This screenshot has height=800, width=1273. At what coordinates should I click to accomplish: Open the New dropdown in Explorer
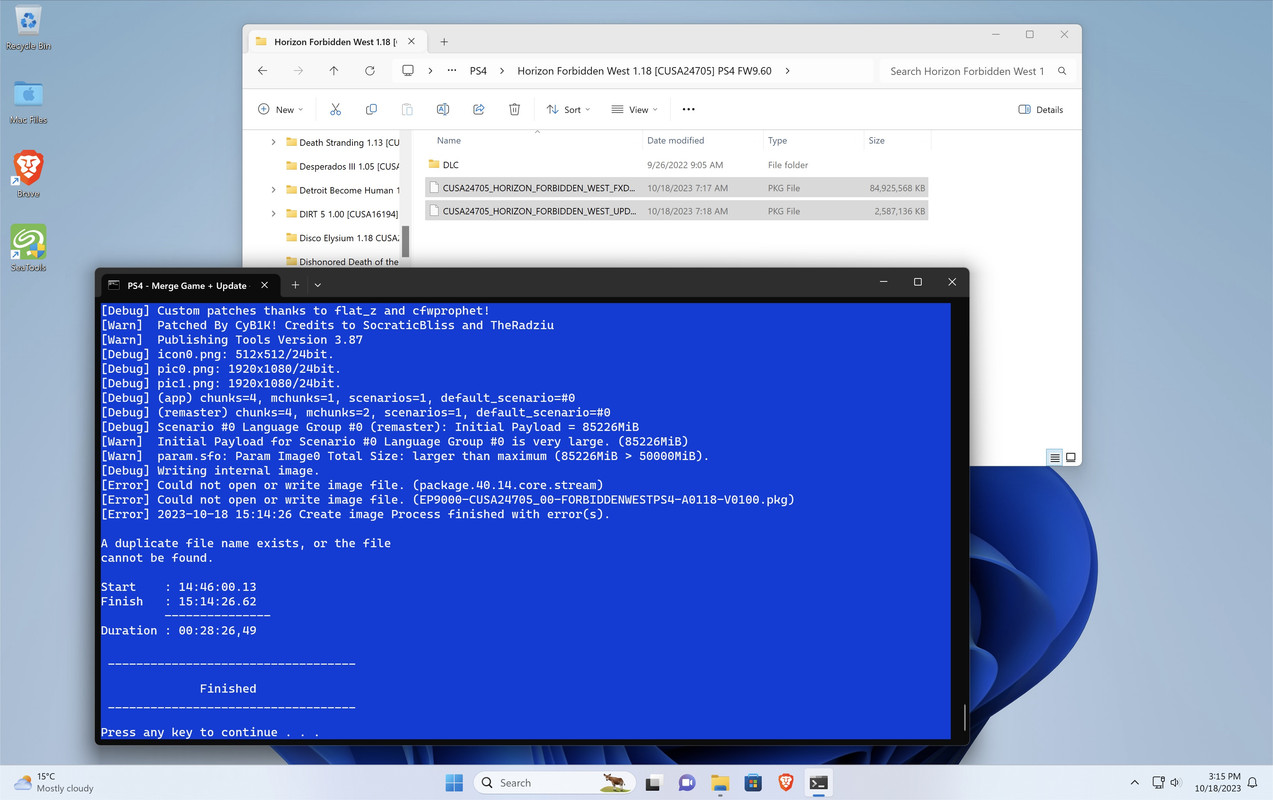(280, 109)
